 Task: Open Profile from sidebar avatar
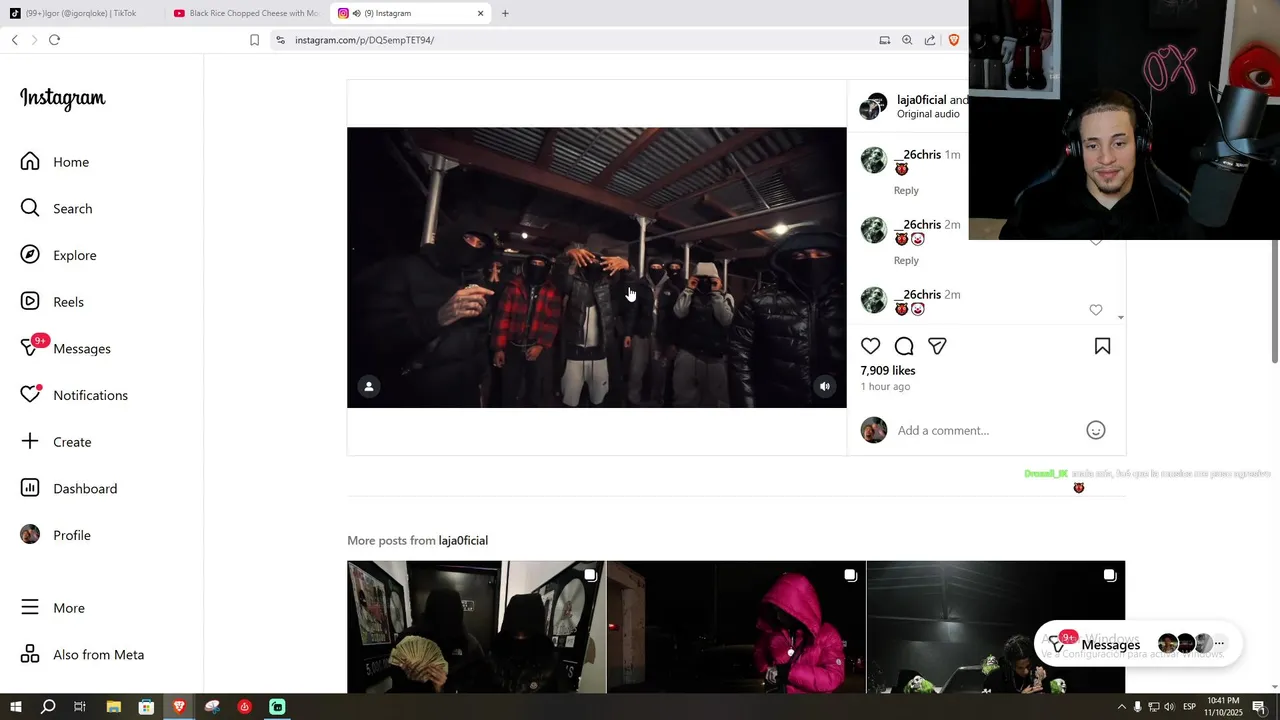56,535
